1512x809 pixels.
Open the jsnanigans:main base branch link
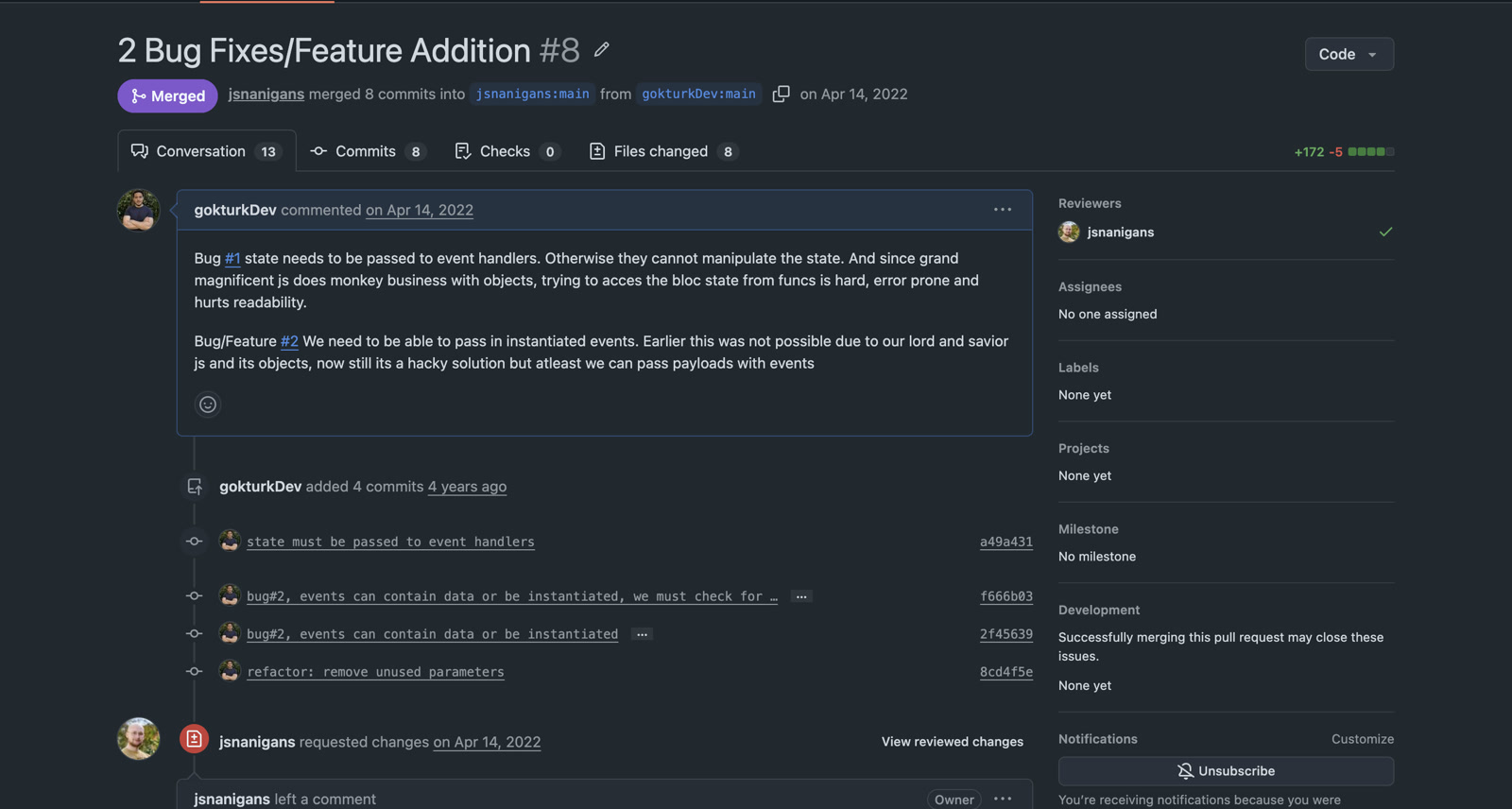(x=533, y=94)
